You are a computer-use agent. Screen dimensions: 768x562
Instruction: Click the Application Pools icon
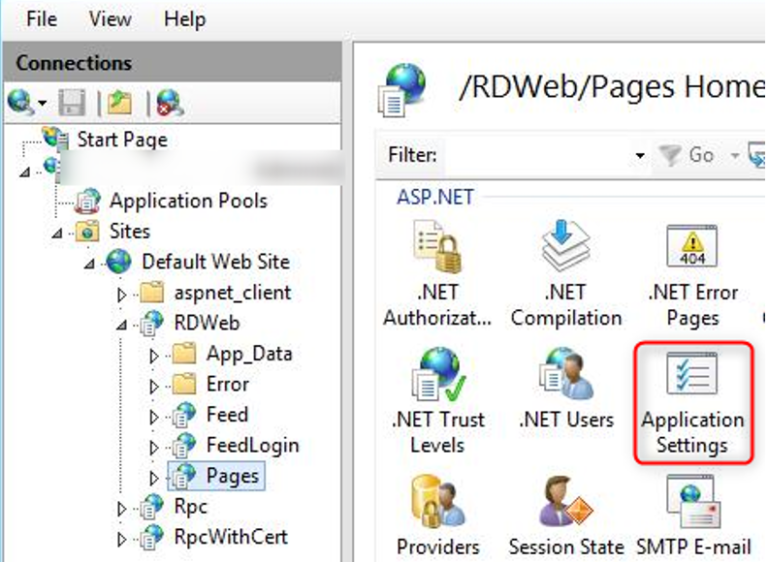(88, 201)
